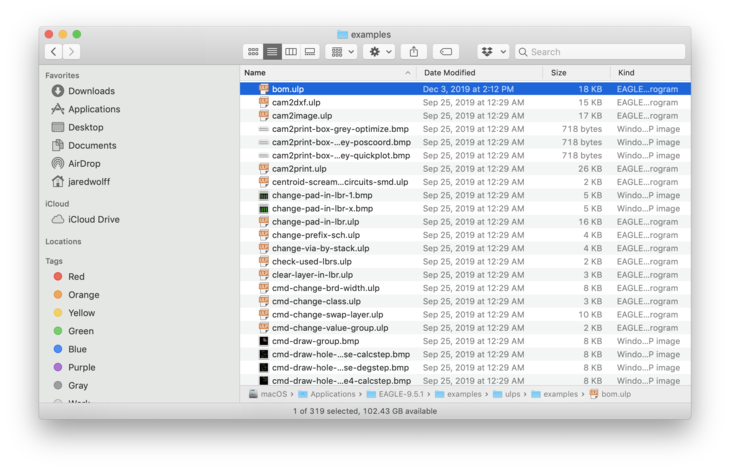Image resolution: width=730 pixels, height=471 pixels.
Task: Select file cmd-draw-hole-...se-degstep.bmp
Action: [465, 368]
